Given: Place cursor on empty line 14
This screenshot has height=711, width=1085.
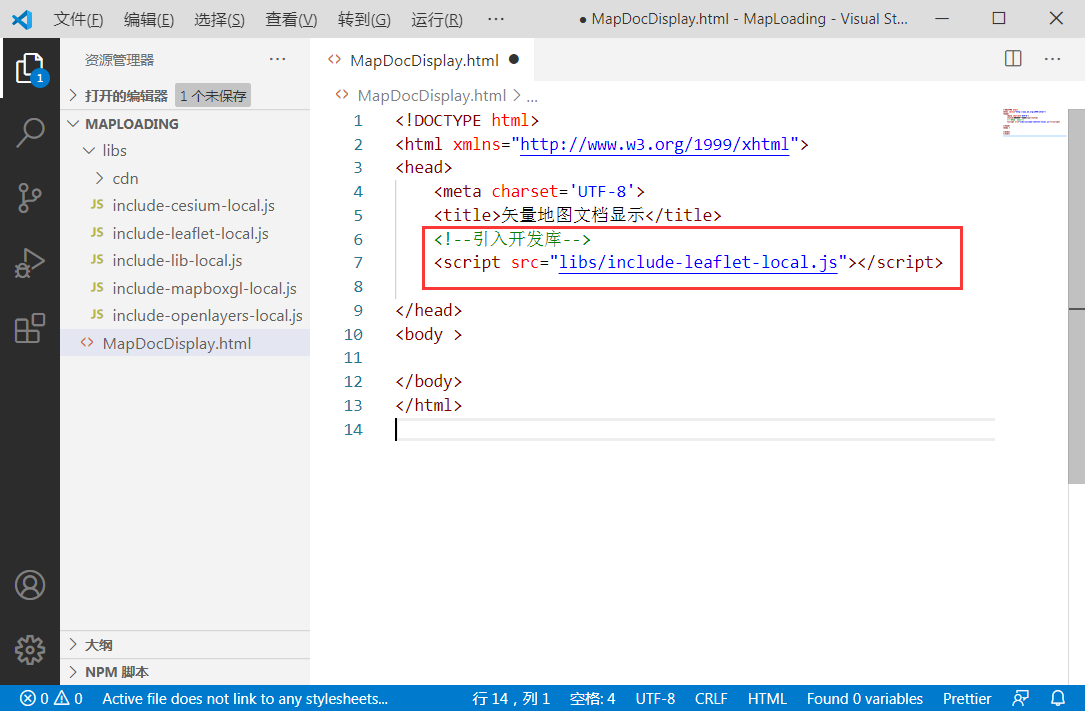Looking at the screenshot, I should 695,429.
